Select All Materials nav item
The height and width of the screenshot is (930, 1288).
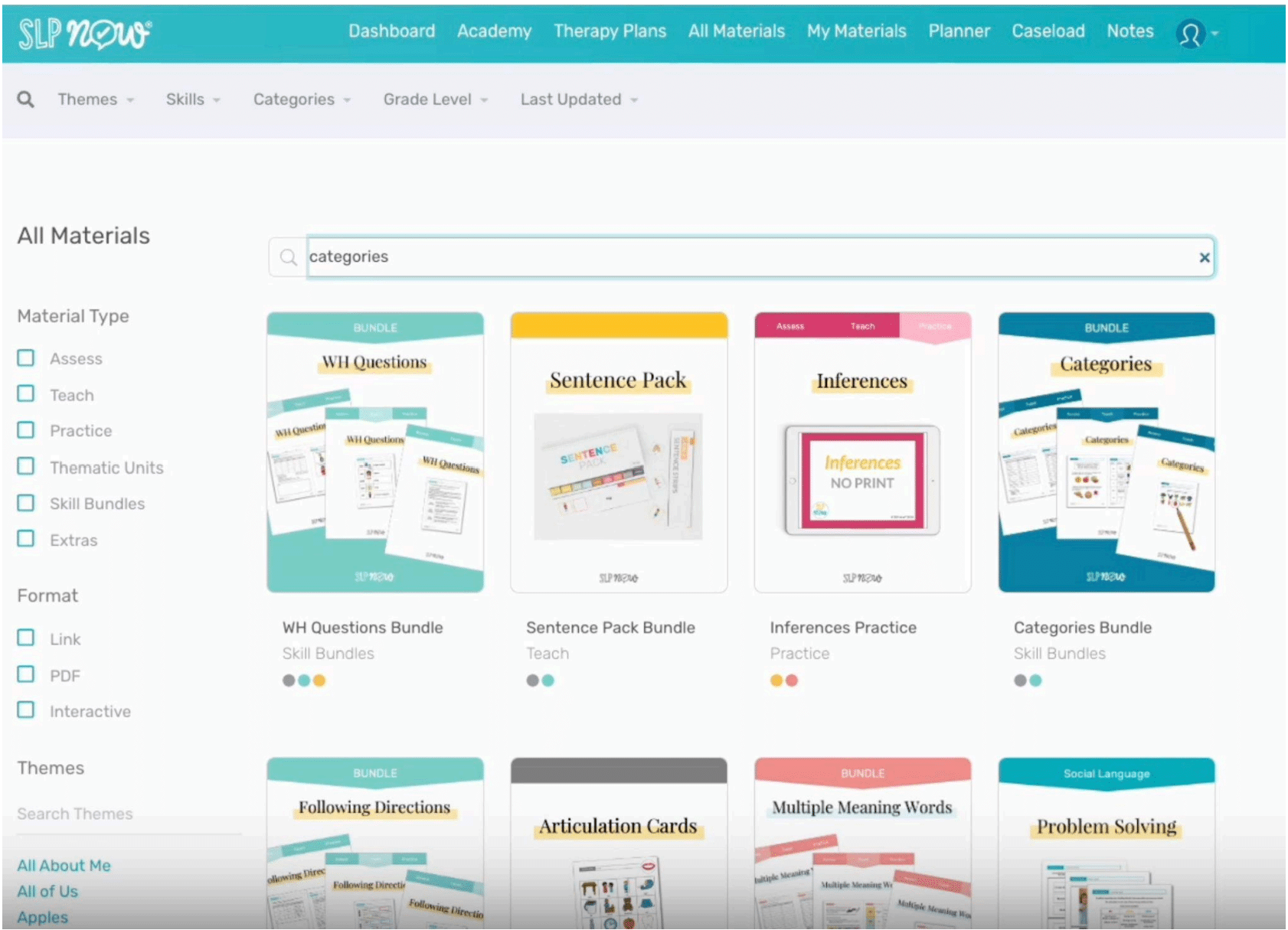[736, 31]
